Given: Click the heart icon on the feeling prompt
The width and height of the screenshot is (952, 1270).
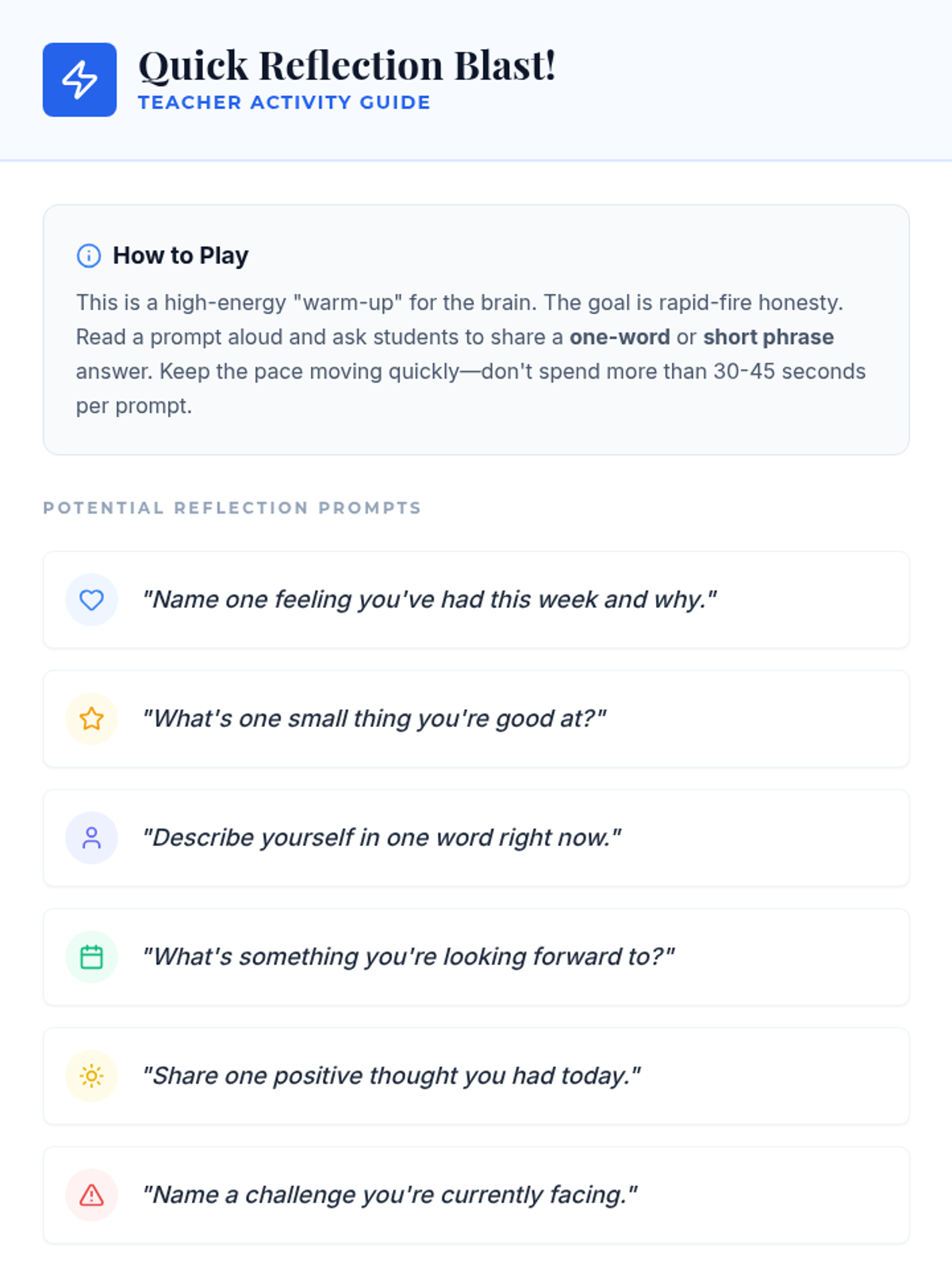Looking at the screenshot, I should click(x=91, y=600).
